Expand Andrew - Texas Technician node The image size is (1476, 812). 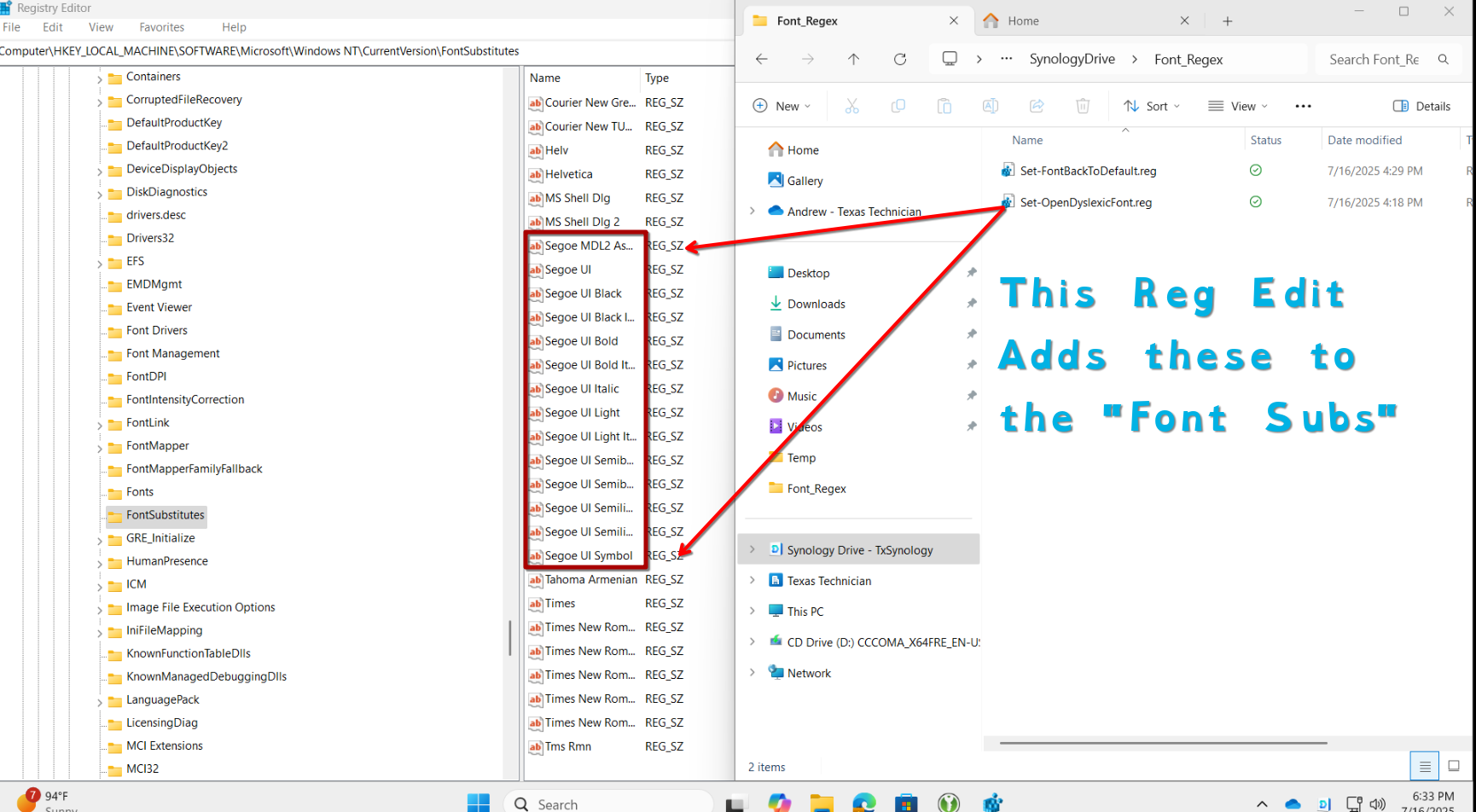753,211
